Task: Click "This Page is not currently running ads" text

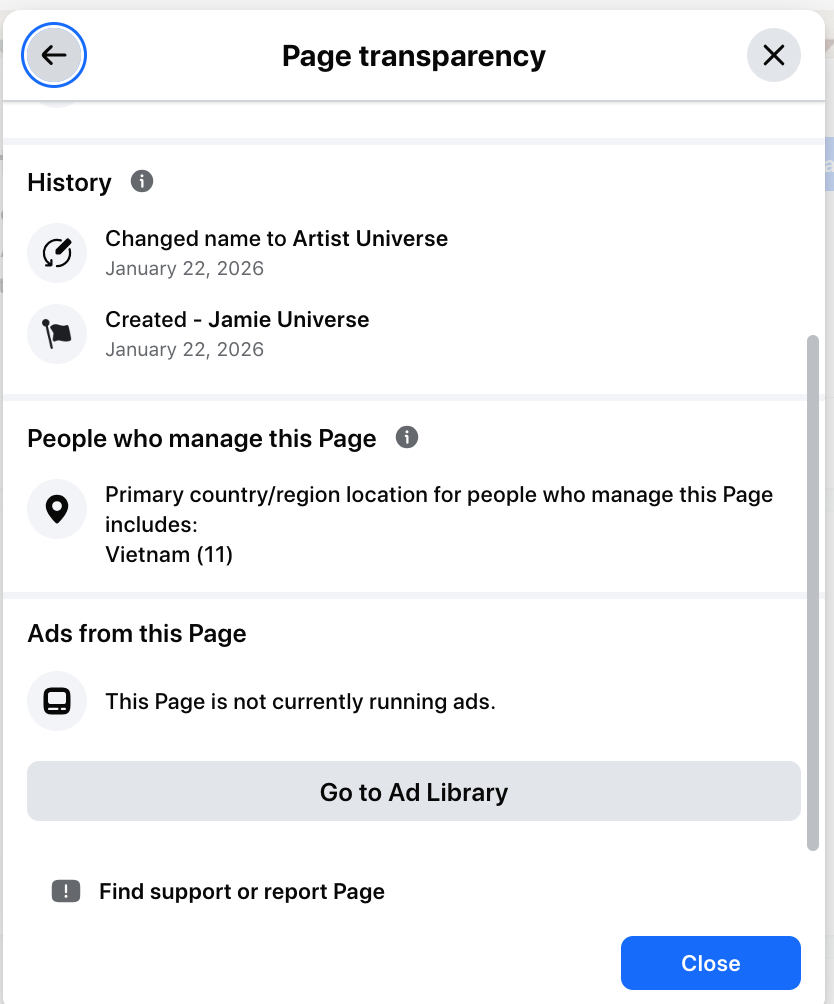Action: (x=300, y=701)
